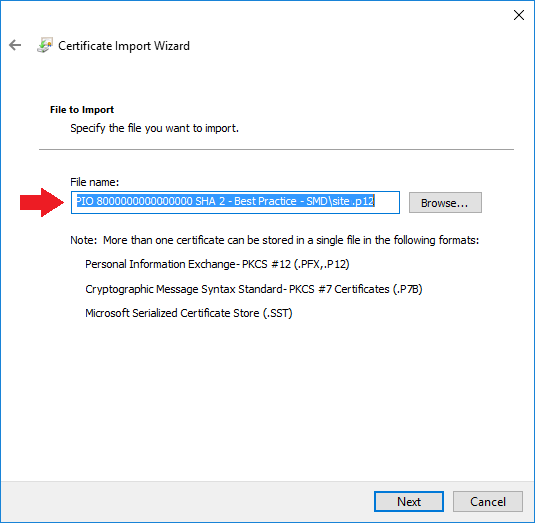This screenshot has height=523, width=535.
Task: Focus the File name text box
Action: click(x=235, y=202)
